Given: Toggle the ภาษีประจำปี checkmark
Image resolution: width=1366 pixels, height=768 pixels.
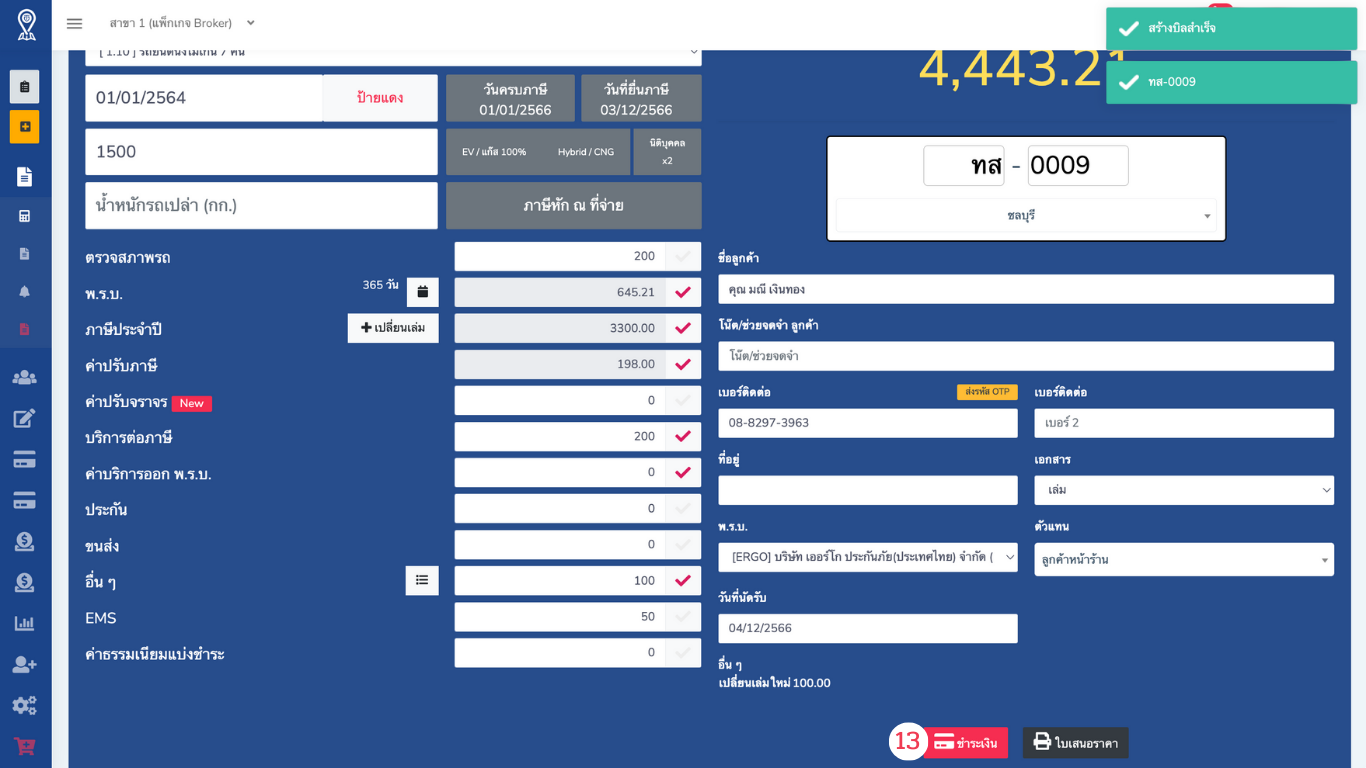Looking at the screenshot, I should coord(683,328).
